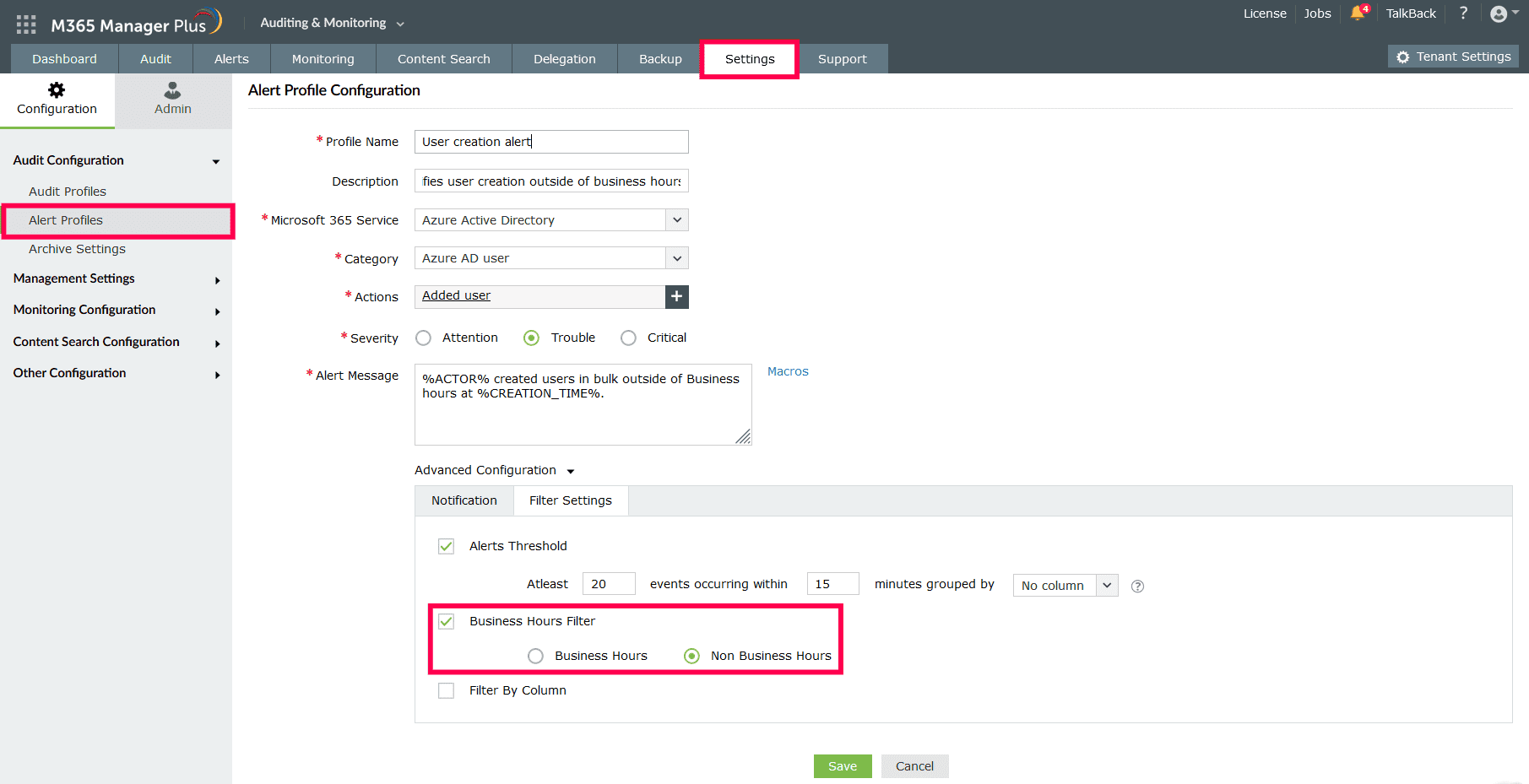Add an action with the plus icon

677,296
